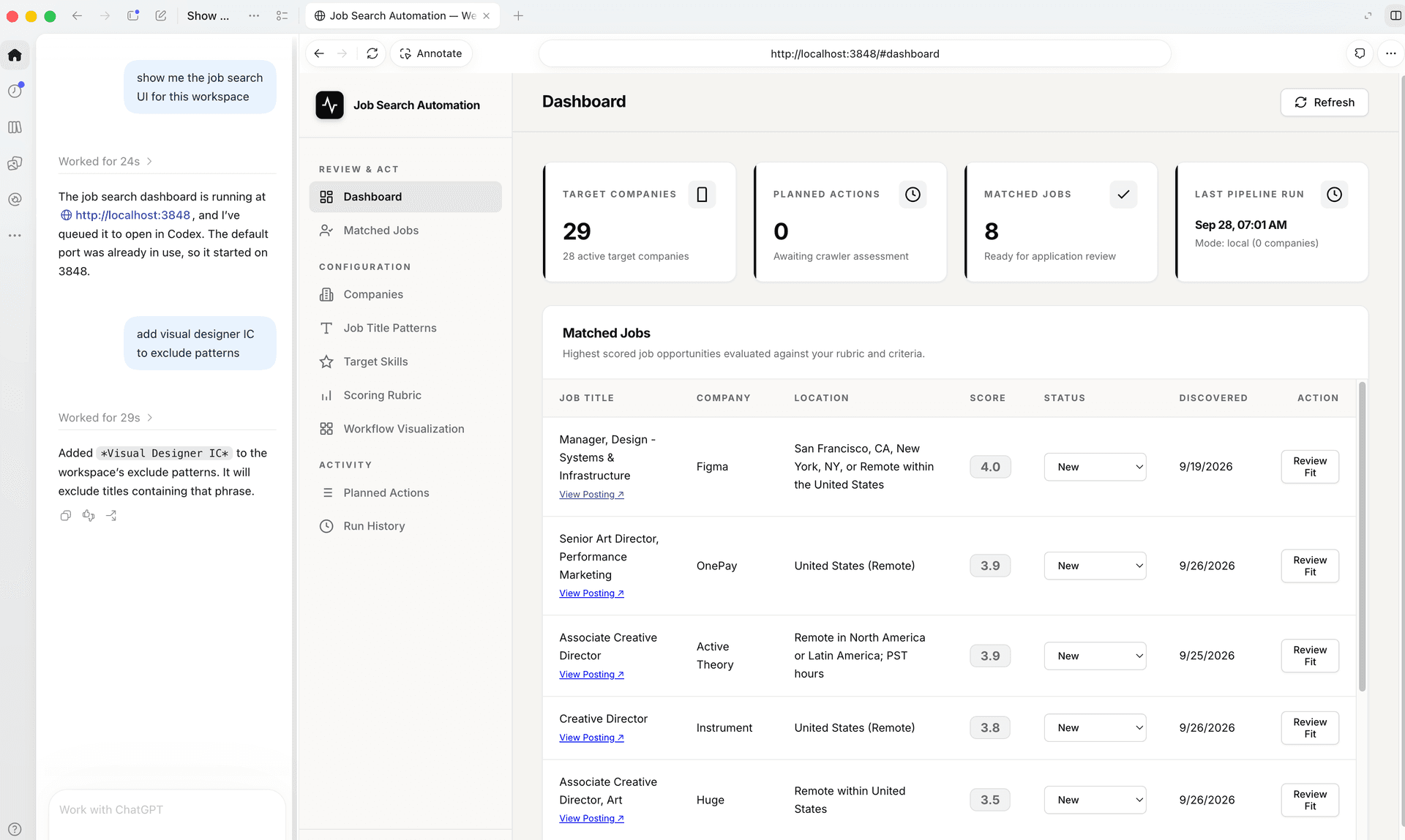This screenshot has width=1405, height=840.
Task: Open the more options ellipsis in left rail
Action: point(15,236)
